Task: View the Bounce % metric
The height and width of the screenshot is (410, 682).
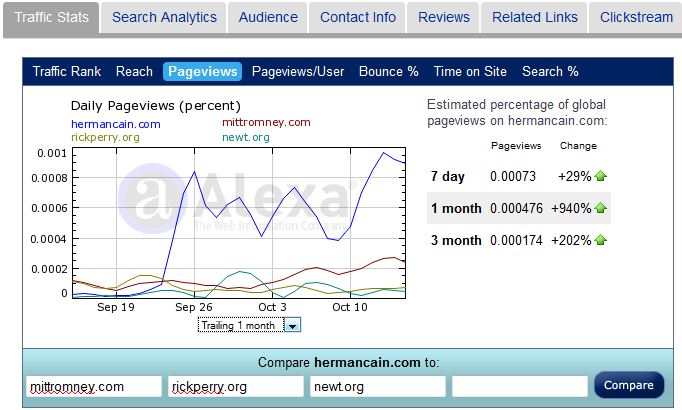Action: [x=388, y=71]
